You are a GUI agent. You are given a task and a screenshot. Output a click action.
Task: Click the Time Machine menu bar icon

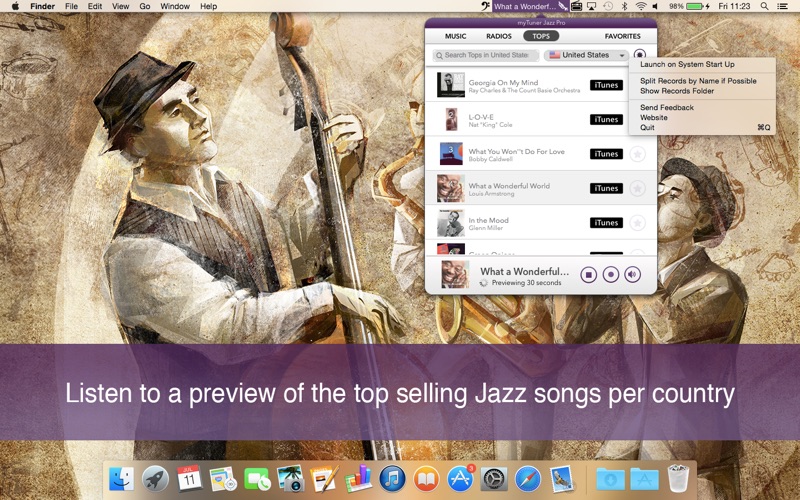point(608,6)
